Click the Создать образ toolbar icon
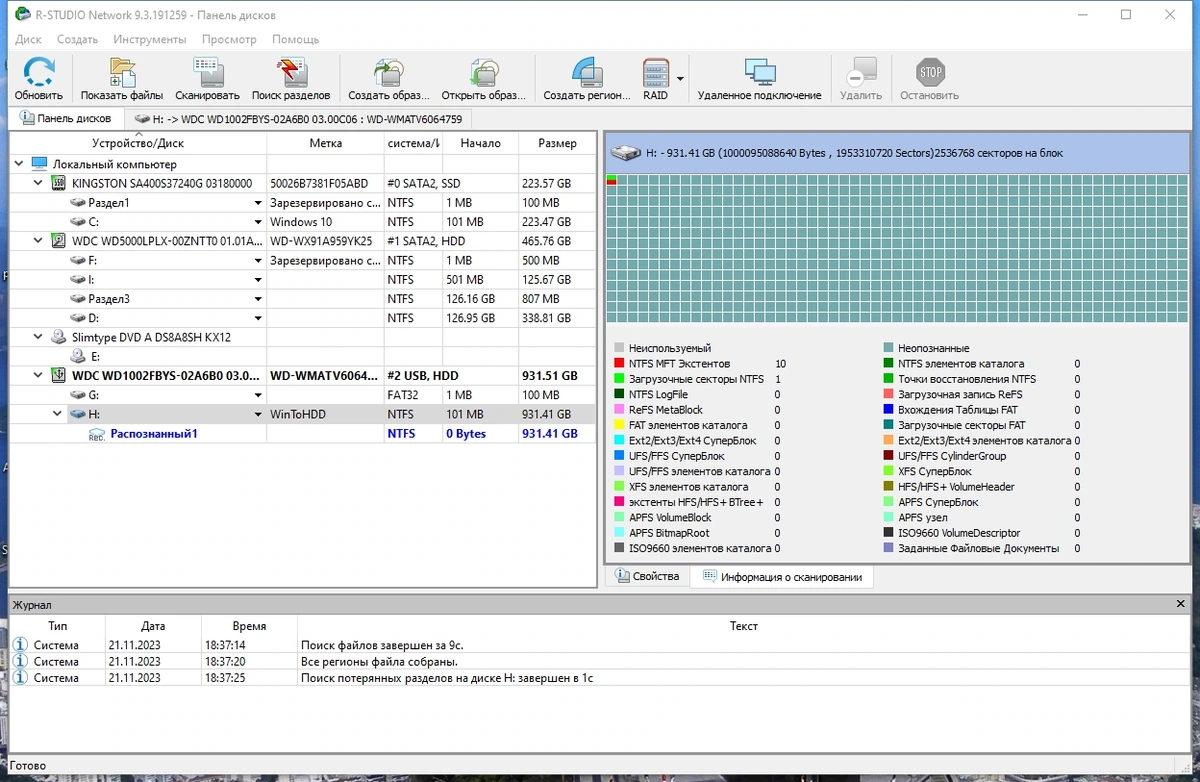Image resolution: width=1200 pixels, height=782 pixels. (x=387, y=73)
